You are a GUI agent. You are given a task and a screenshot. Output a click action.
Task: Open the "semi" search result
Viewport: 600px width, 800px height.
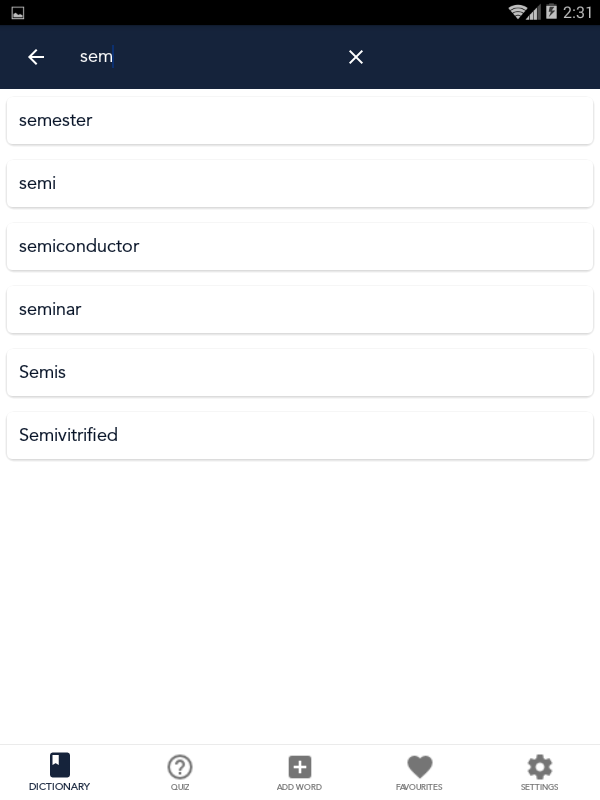click(x=300, y=184)
